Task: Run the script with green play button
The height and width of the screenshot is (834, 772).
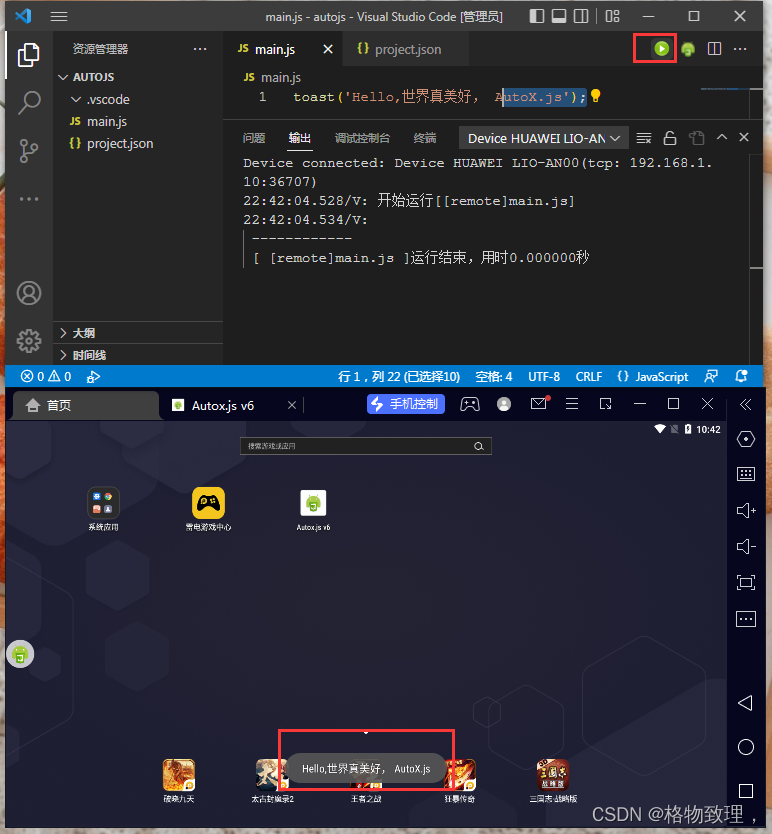Action: coord(661,49)
